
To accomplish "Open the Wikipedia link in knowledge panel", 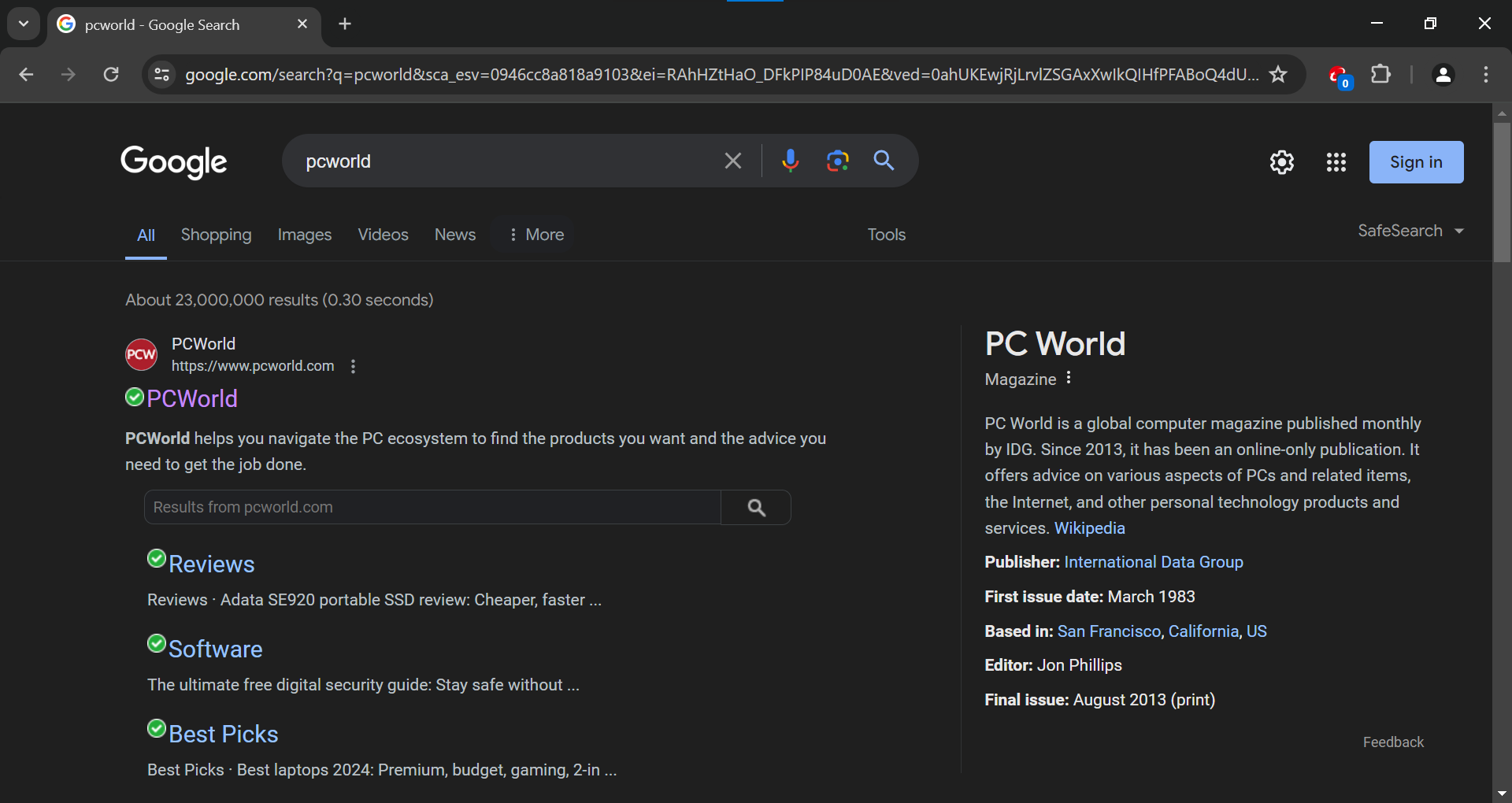I will pyautogui.click(x=1089, y=528).
